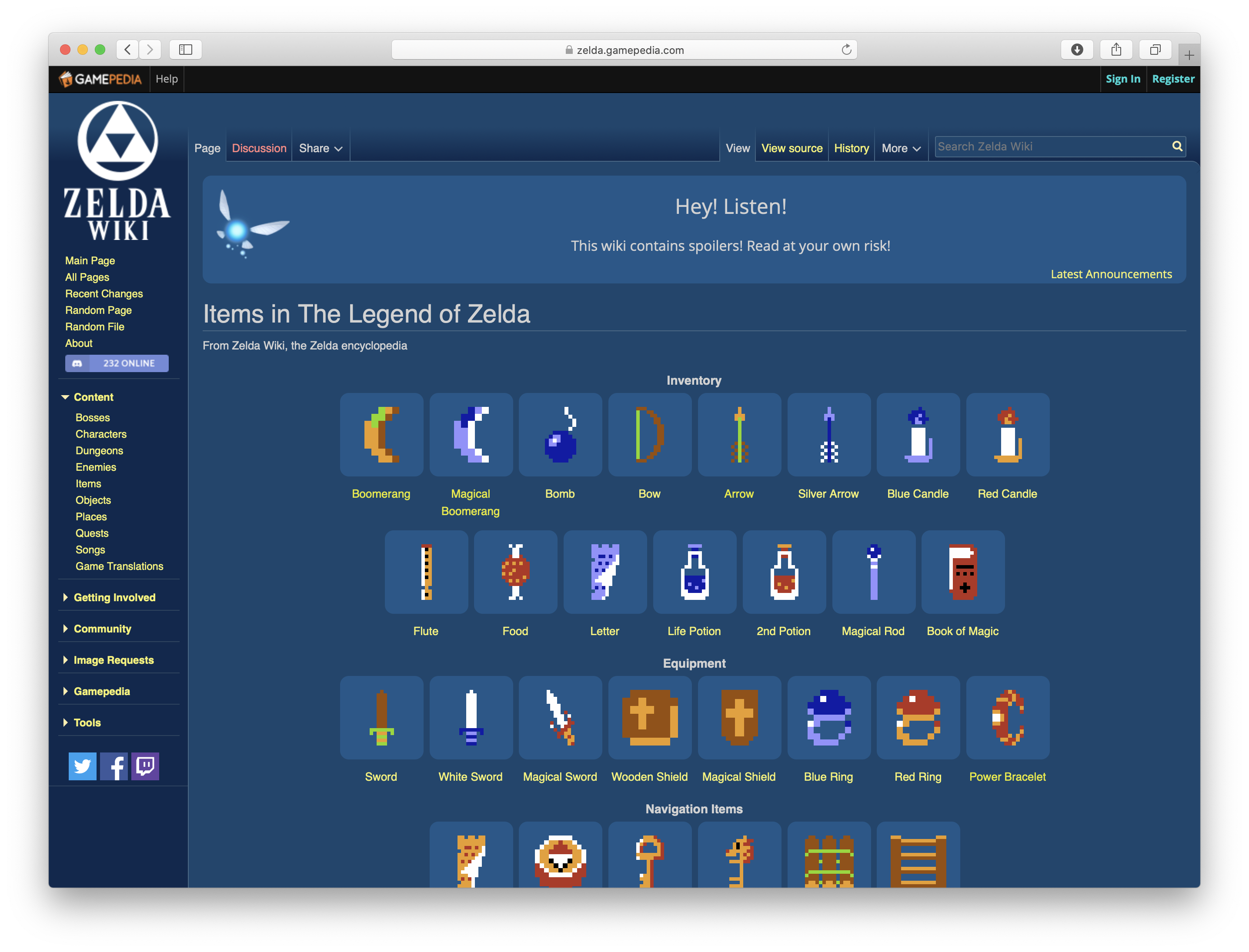Click the Twitch icon in sidebar
The height and width of the screenshot is (952, 1249).
coord(145,766)
